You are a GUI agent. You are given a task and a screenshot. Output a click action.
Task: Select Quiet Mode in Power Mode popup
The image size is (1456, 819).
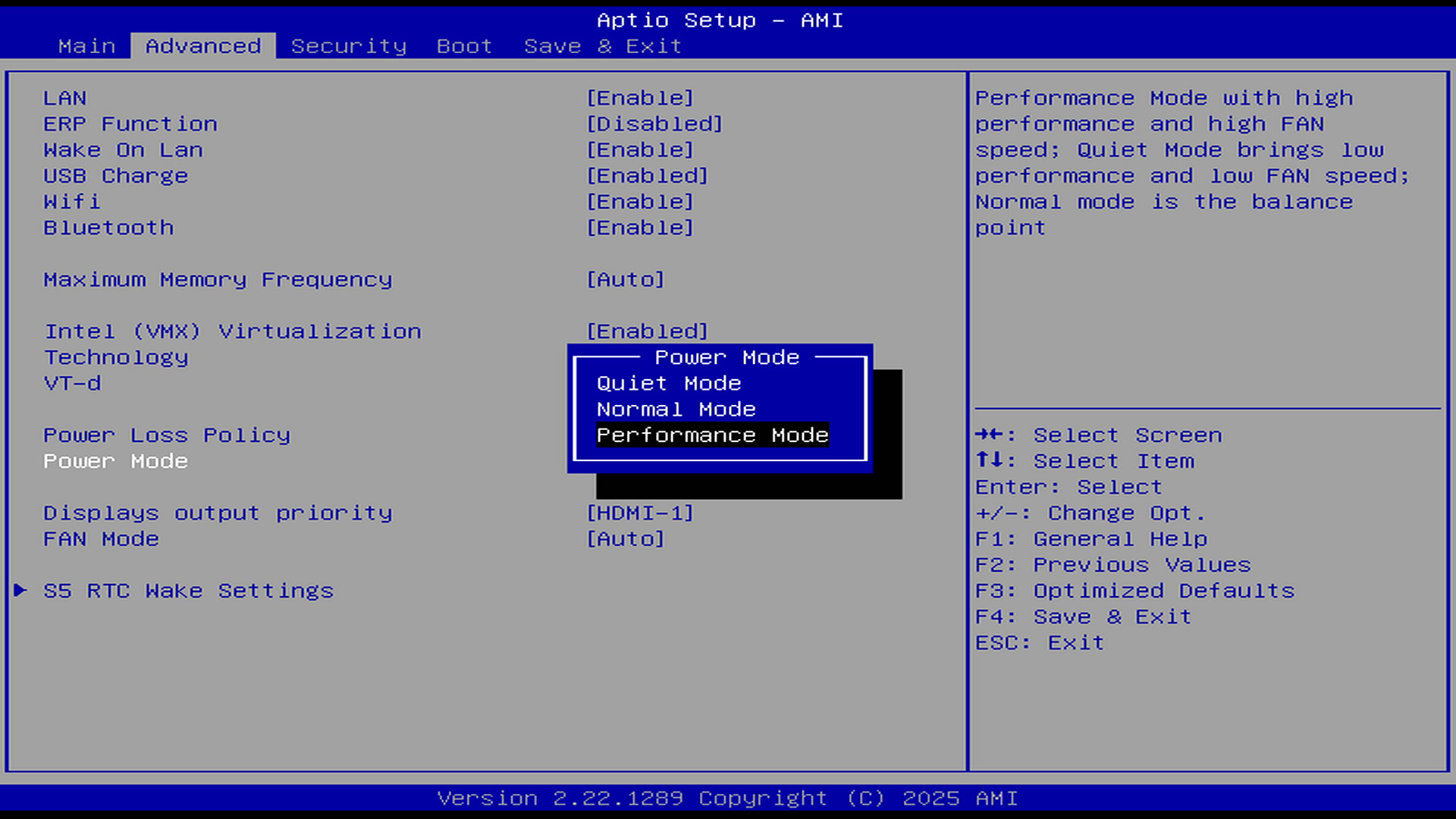[668, 383]
